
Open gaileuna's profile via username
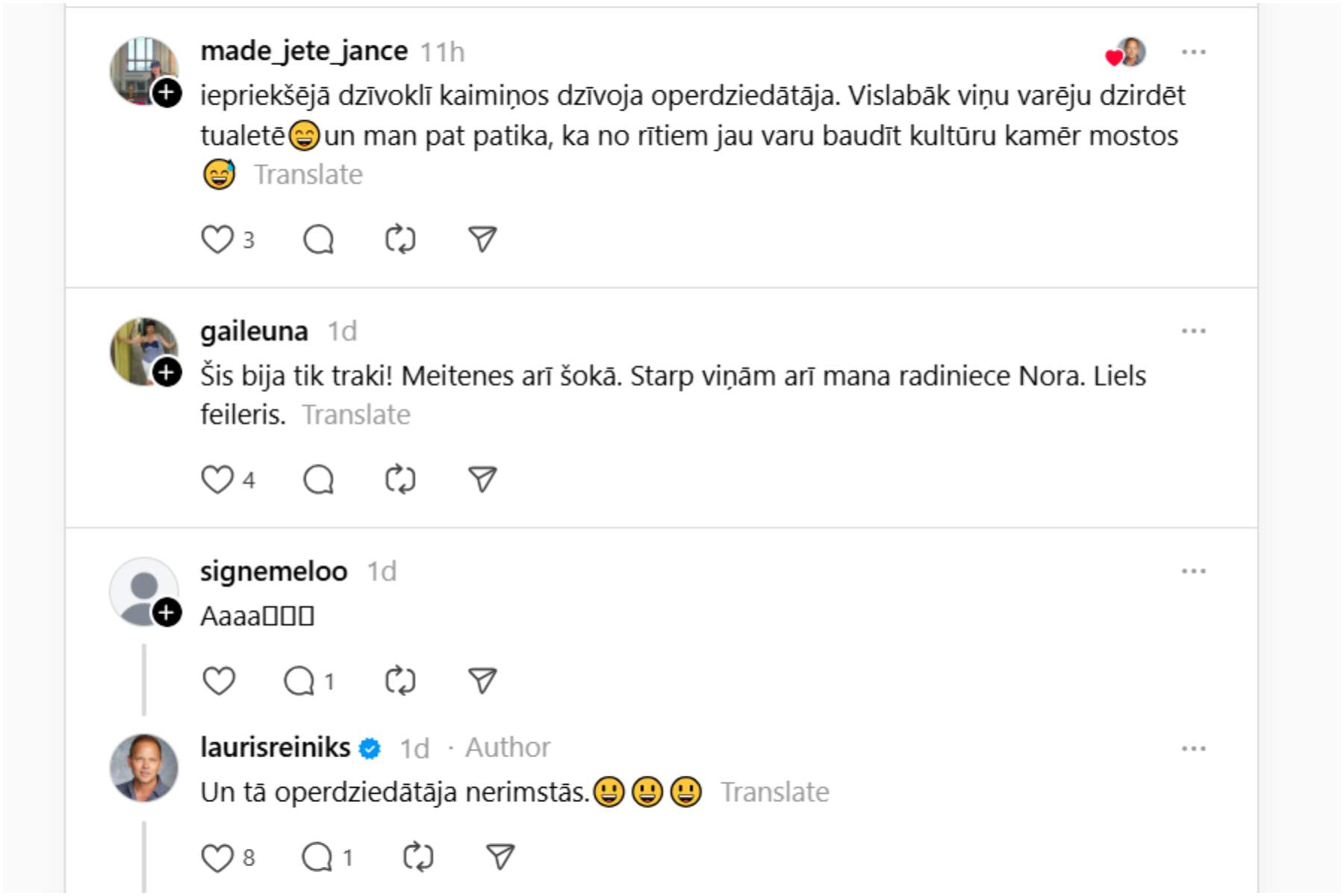tap(254, 332)
